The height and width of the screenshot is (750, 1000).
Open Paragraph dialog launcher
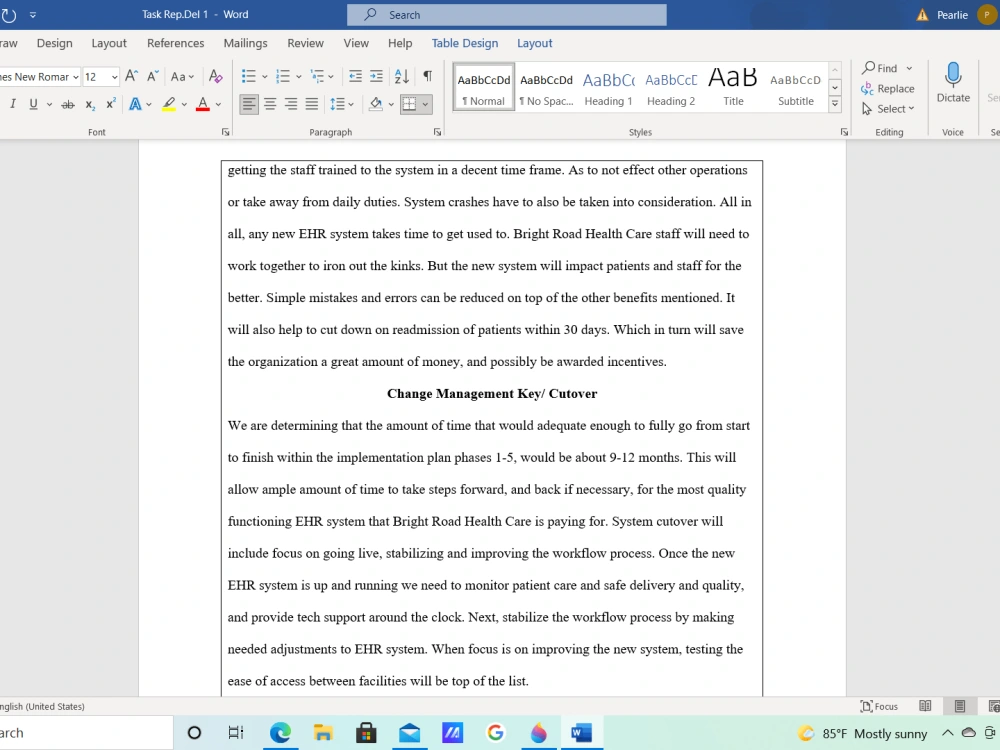point(437,132)
